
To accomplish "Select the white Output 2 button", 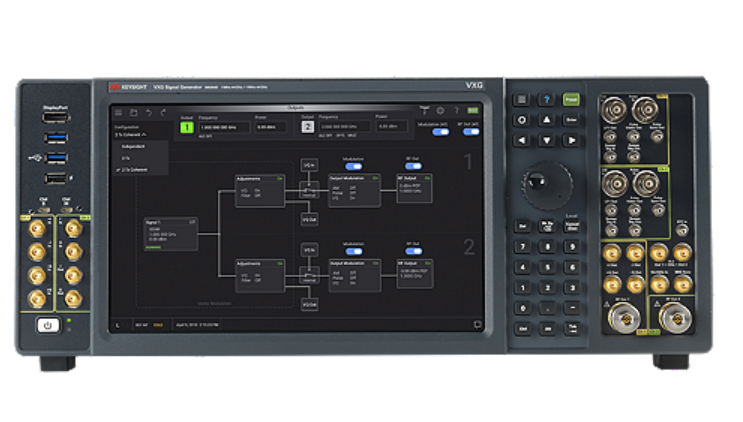I will point(308,127).
